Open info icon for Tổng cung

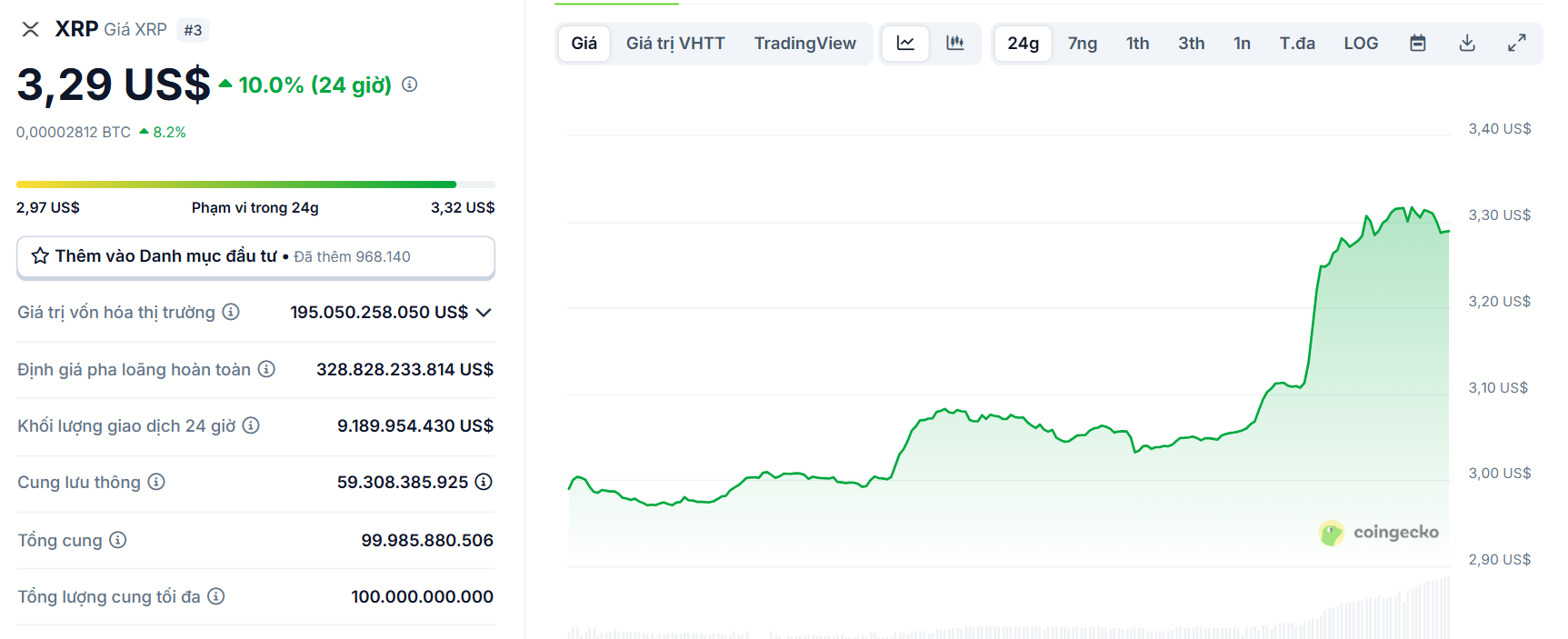point(118,540)
